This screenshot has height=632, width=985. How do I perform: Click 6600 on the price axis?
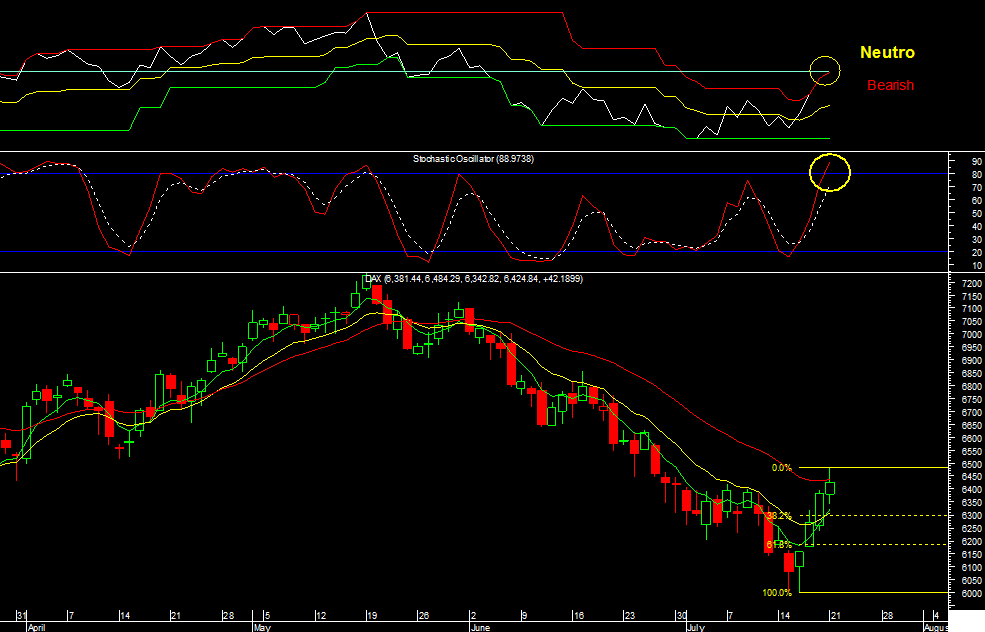[971, 439]
